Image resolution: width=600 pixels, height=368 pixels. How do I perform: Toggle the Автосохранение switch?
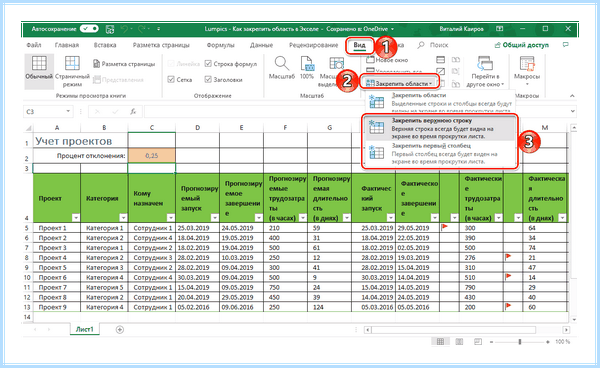pyautogui.click(x=90, y=29)
